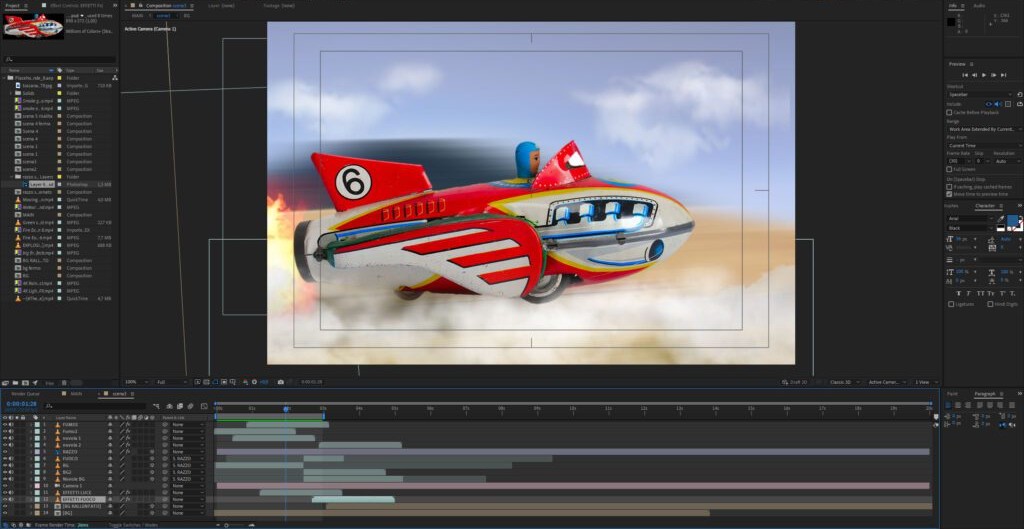1024x529 pixels.
Task: Jump to last frame in Preview panel
Action: [x=1003, y=75]
